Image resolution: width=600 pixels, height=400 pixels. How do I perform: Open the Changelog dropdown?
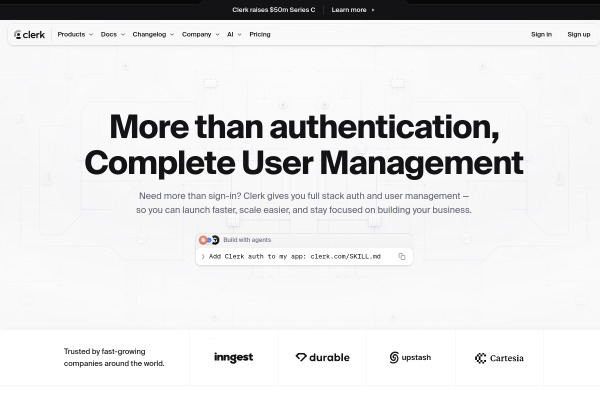pos(153,34)
